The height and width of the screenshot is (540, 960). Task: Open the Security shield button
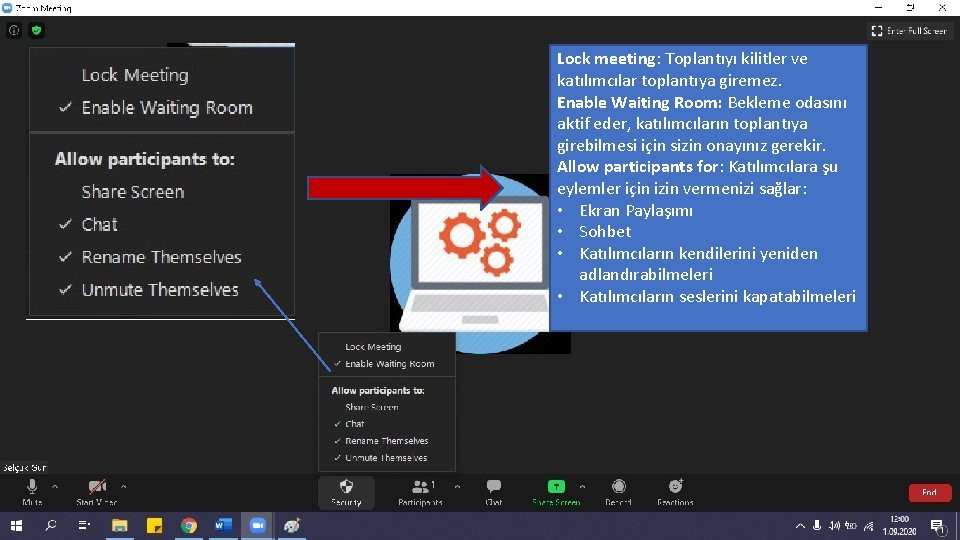pyautogui.click(x=347, y=492)
